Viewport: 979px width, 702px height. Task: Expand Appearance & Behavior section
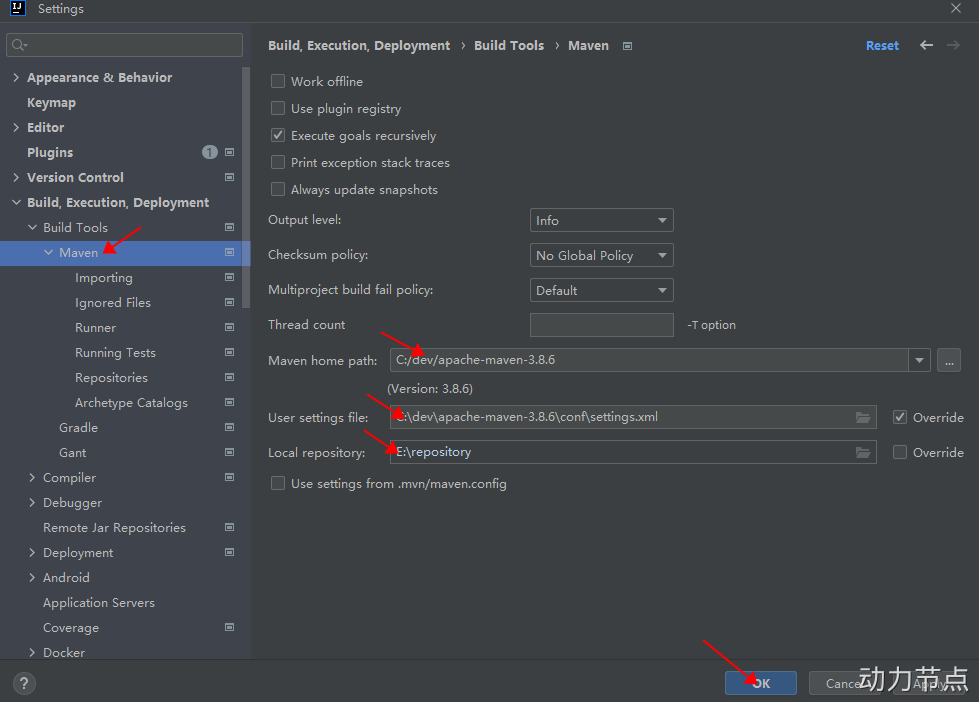click(16, 77)
